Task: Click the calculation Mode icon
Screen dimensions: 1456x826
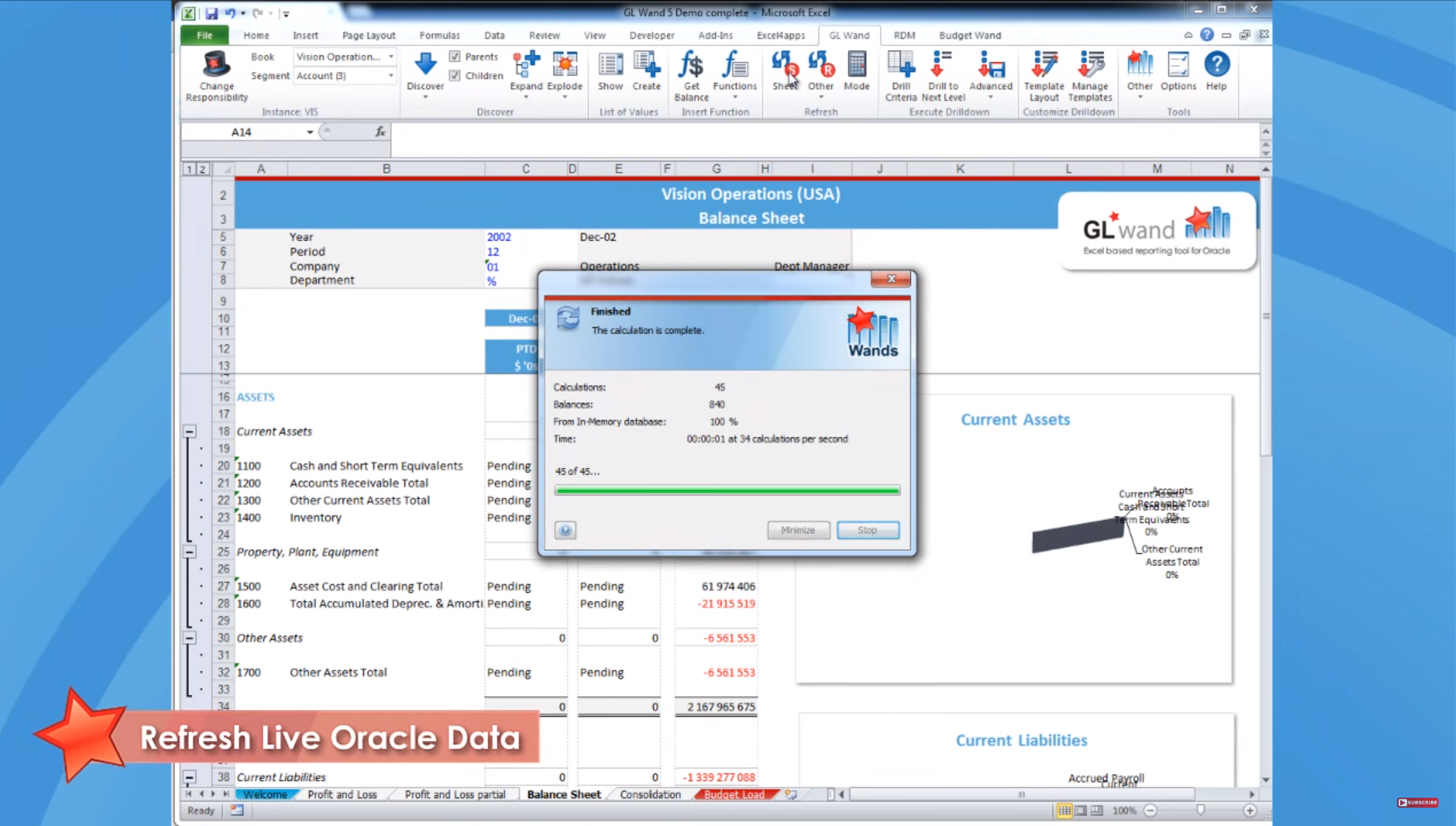Action: [856, 65]
